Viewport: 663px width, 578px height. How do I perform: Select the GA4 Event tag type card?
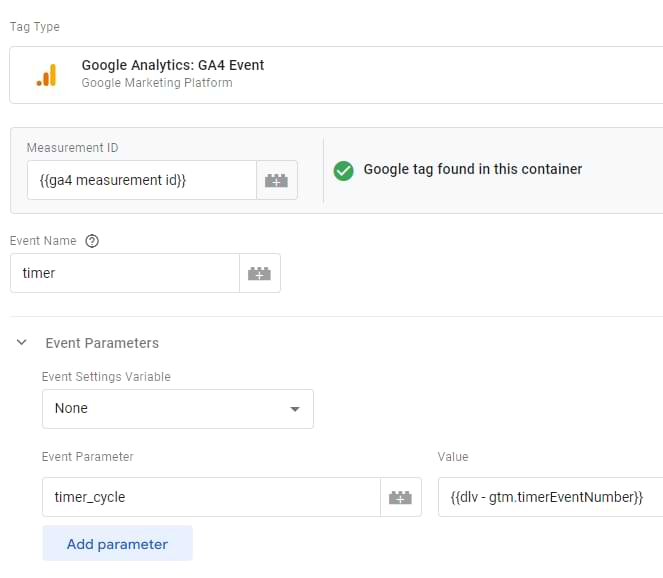coord(335,74)
